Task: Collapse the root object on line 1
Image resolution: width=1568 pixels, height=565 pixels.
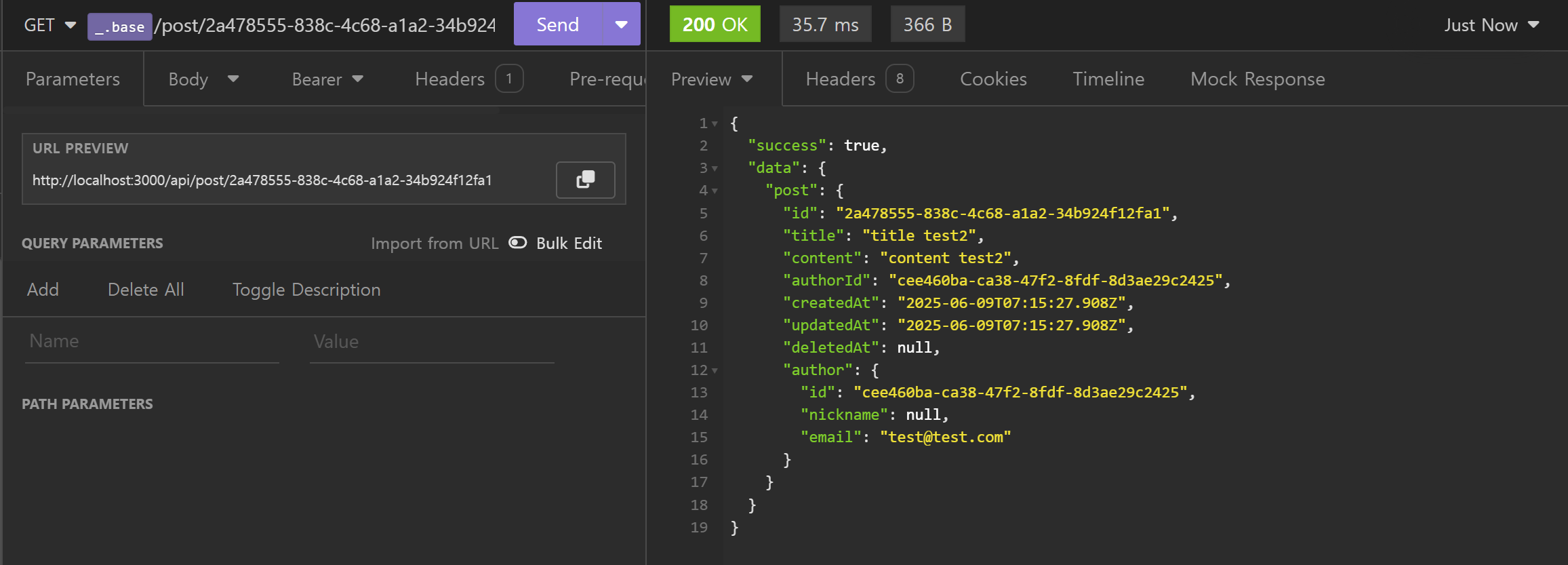Action: (715, 123)
